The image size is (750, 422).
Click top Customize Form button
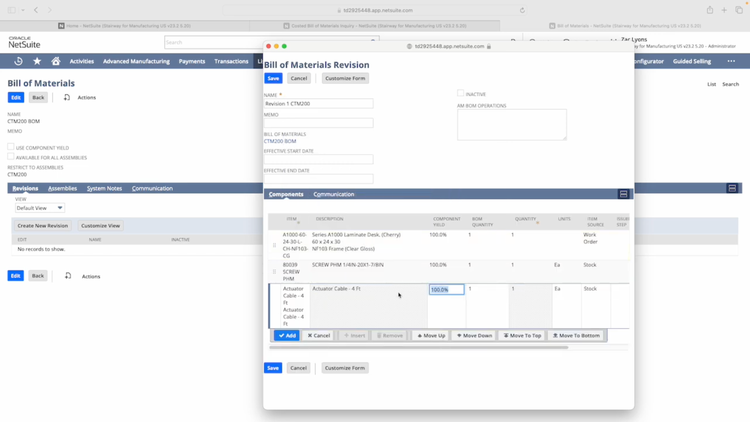[345, 78]
